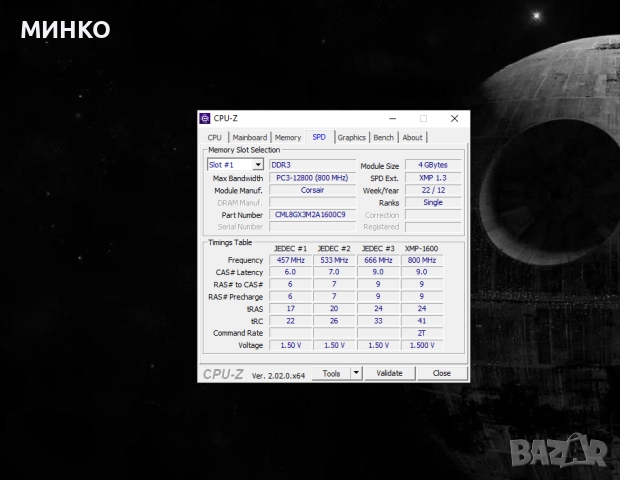The height and width of the screenshot is (480, 620).
Task: Show the Graphics tab
Action: click(x=351, y=137)
